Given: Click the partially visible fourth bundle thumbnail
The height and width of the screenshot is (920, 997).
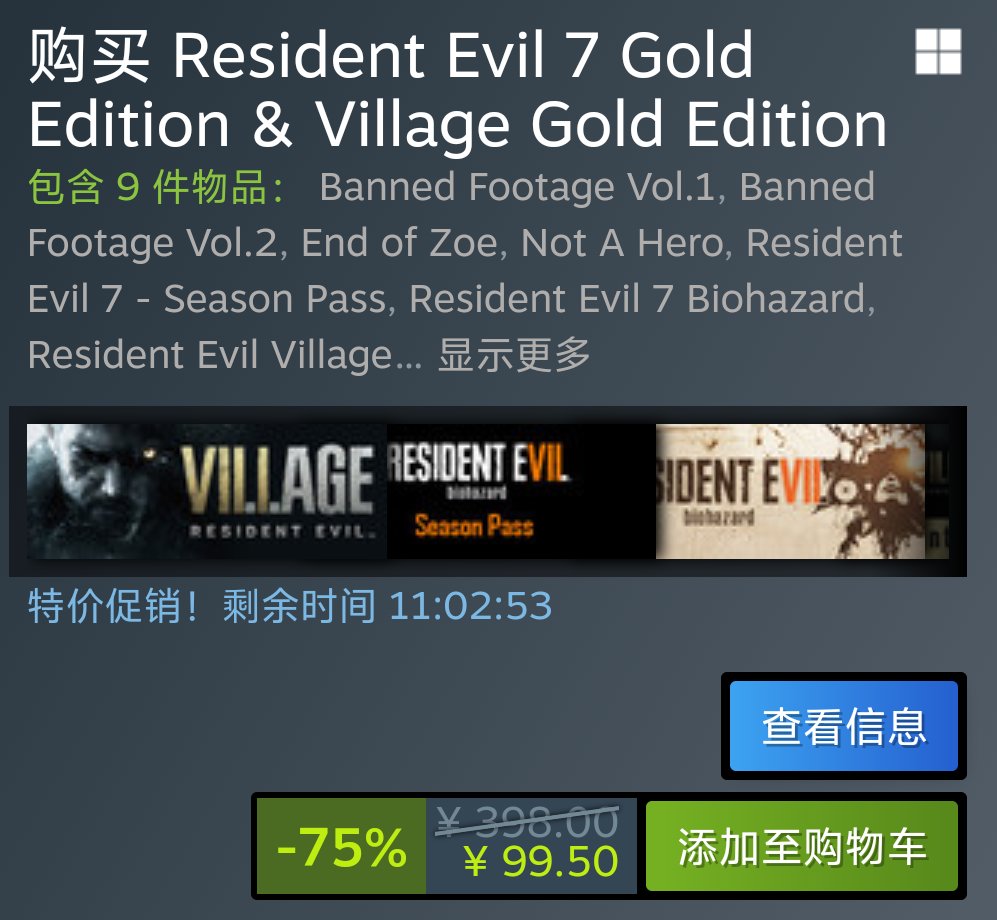Looking at the screenshot, I should click(937, 491).
